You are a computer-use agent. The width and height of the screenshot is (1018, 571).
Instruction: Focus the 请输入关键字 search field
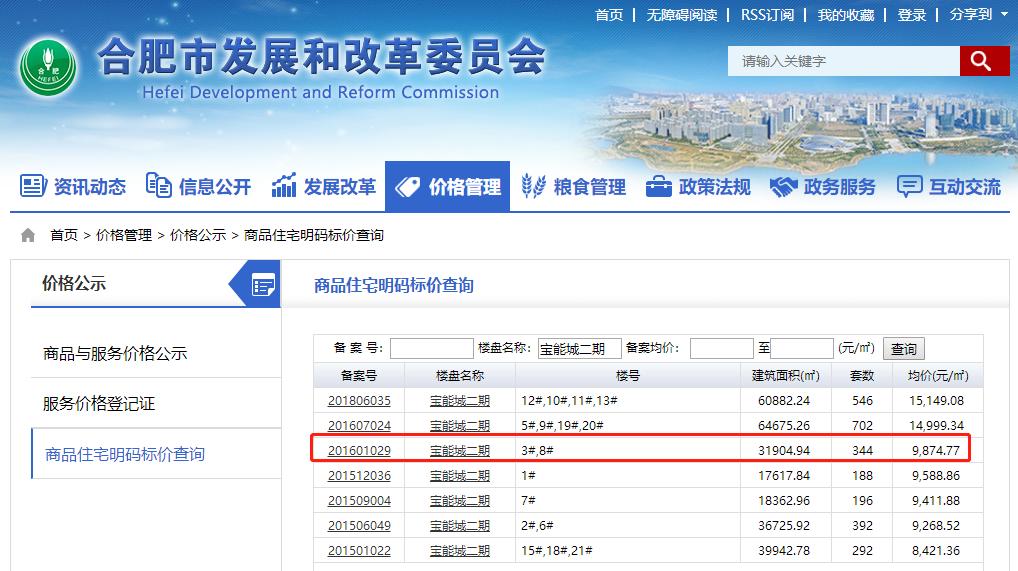844,61
